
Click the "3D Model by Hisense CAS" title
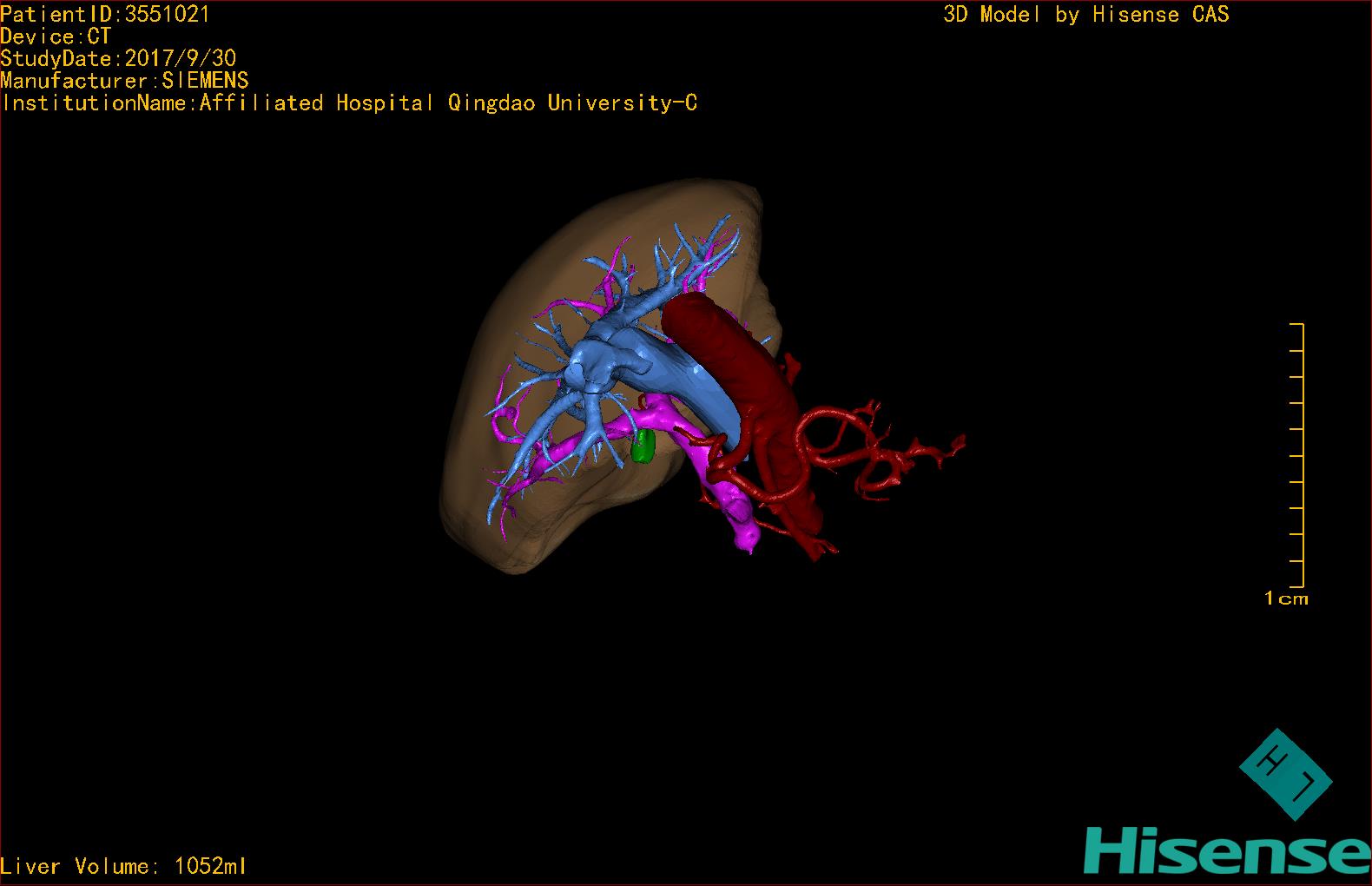point(1085,14)
